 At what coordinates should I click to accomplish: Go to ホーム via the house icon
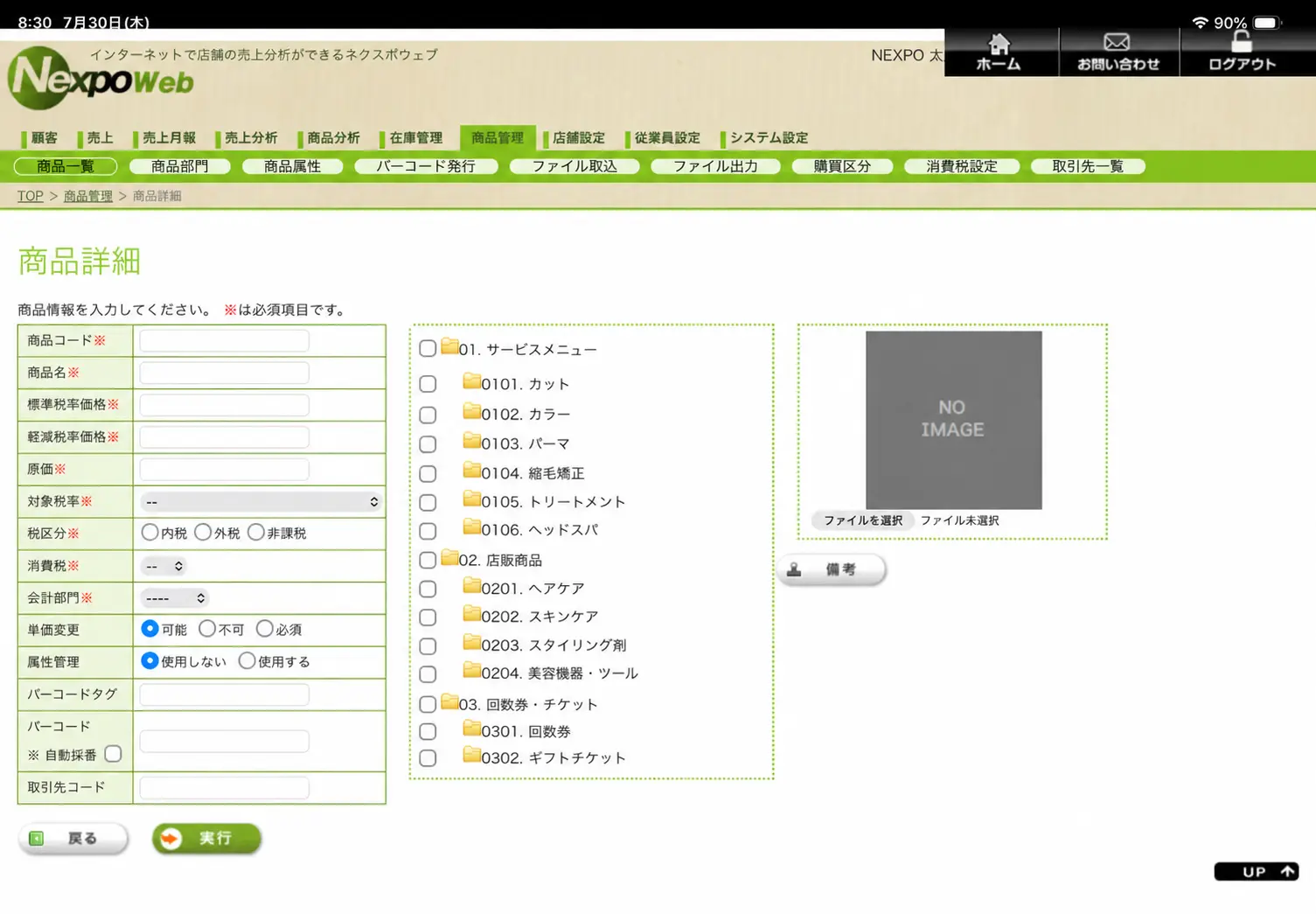coord(999,44)
